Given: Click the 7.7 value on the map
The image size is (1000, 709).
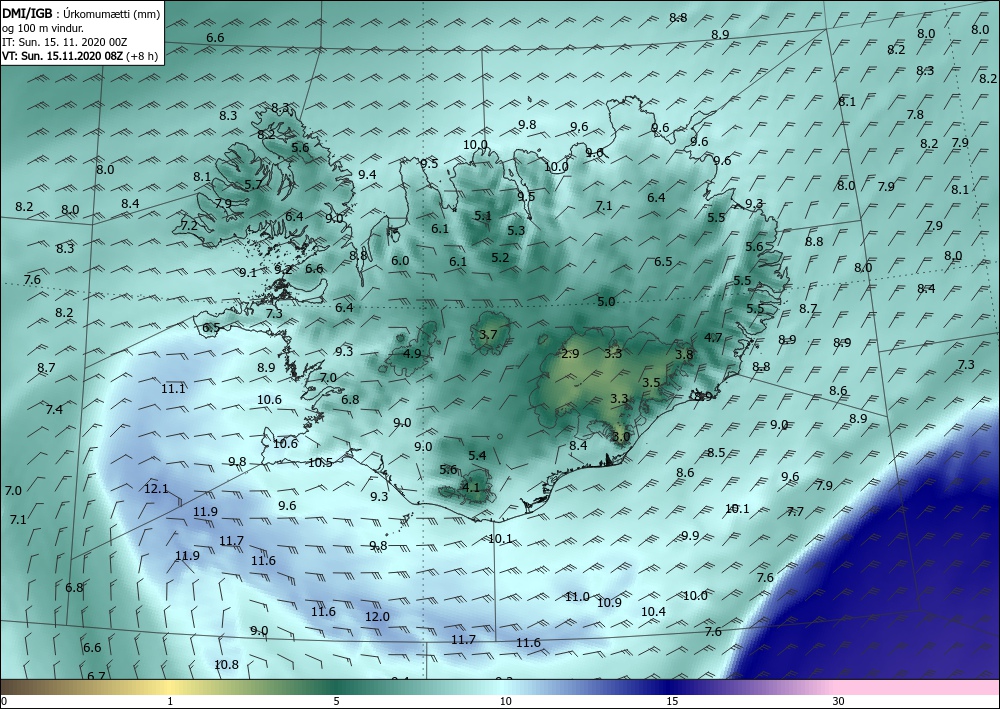Looking at the screenshot, I should click(x=795, y=511).
